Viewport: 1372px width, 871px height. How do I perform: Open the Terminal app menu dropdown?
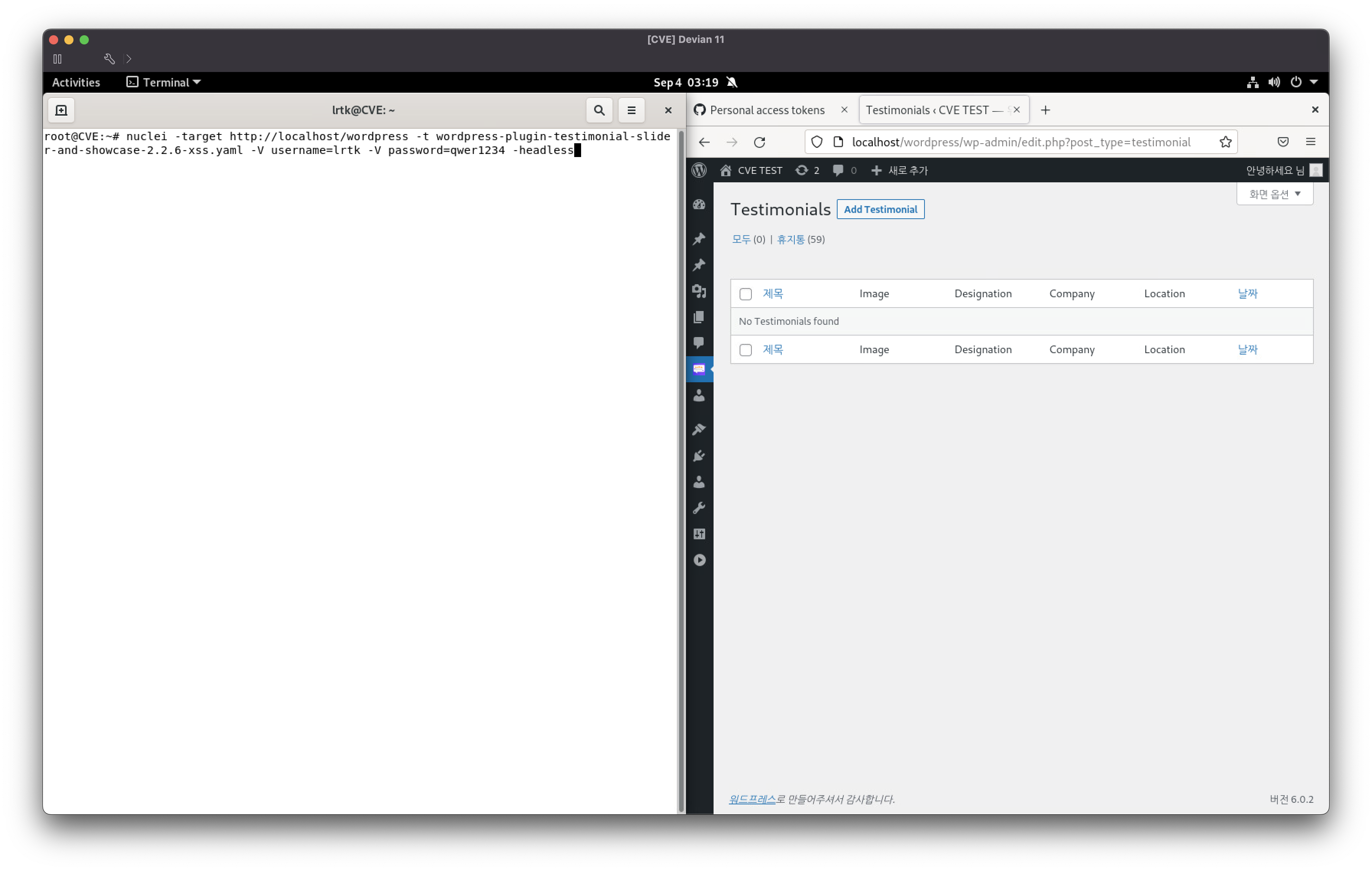pyautogui.click(x=163, y=82)
